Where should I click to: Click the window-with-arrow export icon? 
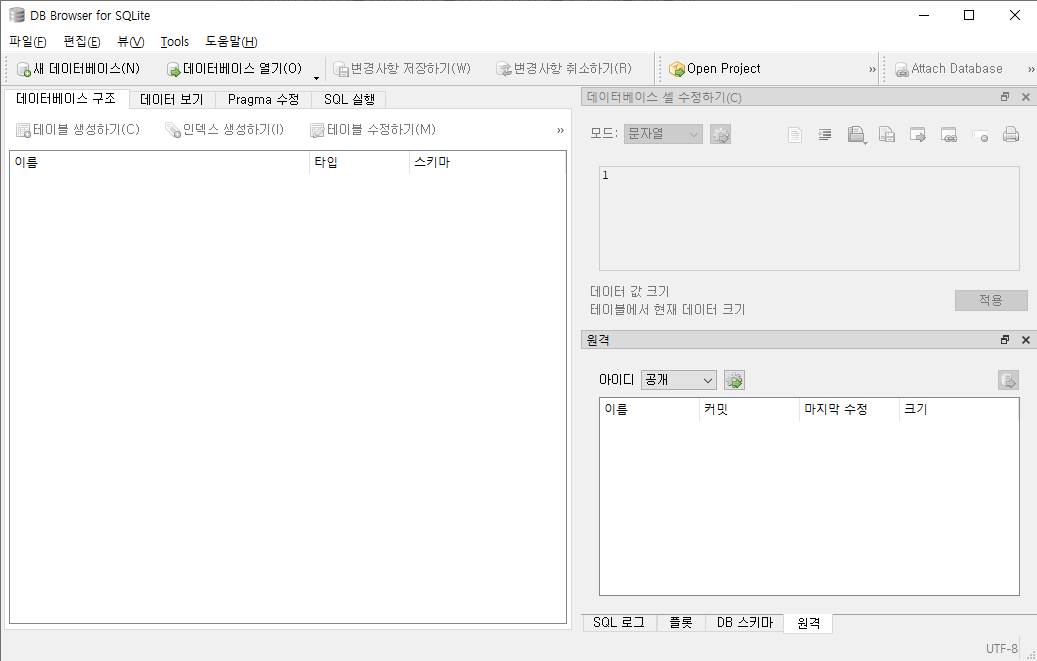[x=918, y=135]
